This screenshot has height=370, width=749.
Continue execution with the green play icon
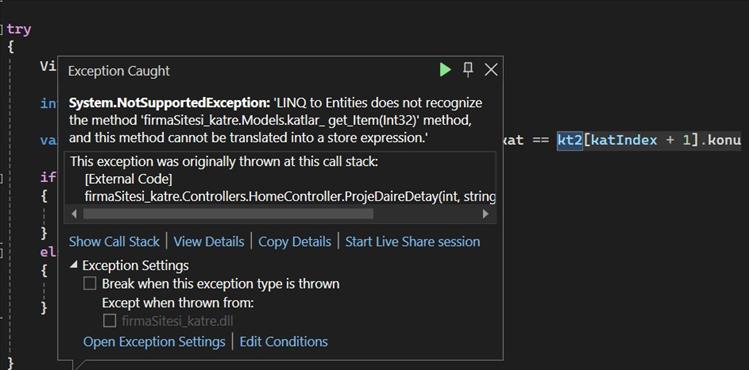[x=445, y=70]
